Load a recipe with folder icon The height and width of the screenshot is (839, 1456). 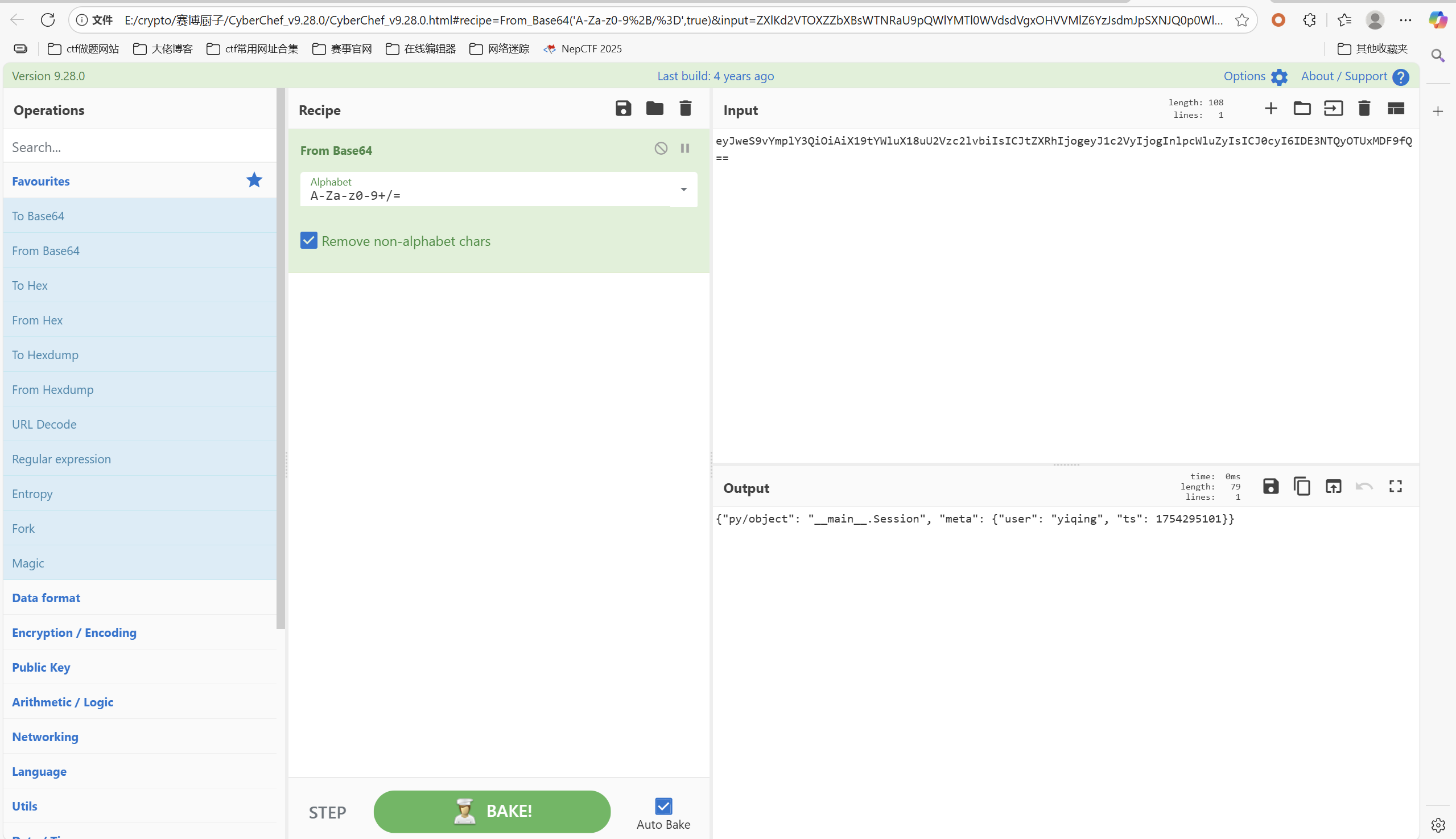pos(654,109)
